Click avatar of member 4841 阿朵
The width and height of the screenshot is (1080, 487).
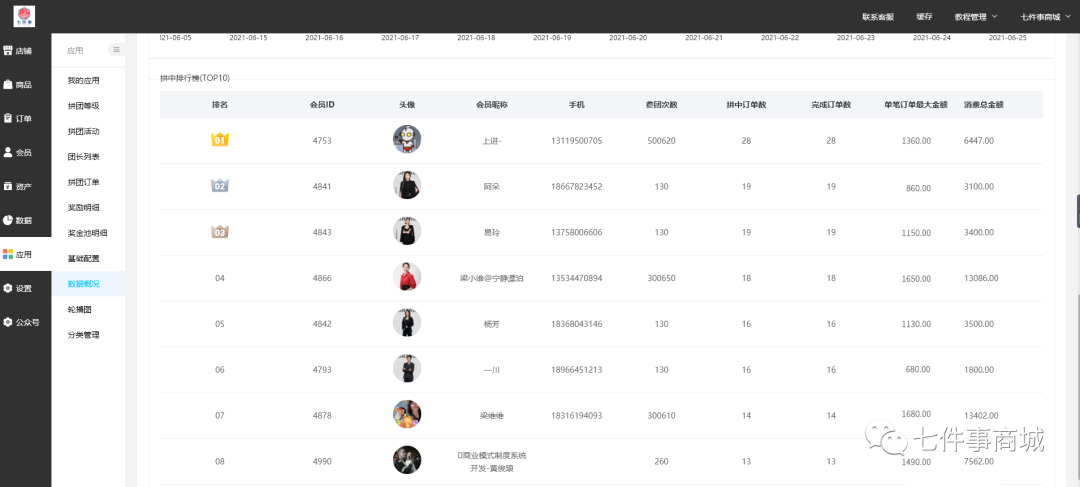pos(407,185)
